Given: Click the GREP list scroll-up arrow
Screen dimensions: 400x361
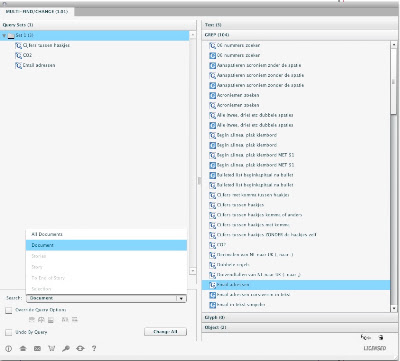Looking at the screenshot, I should 393,45.
